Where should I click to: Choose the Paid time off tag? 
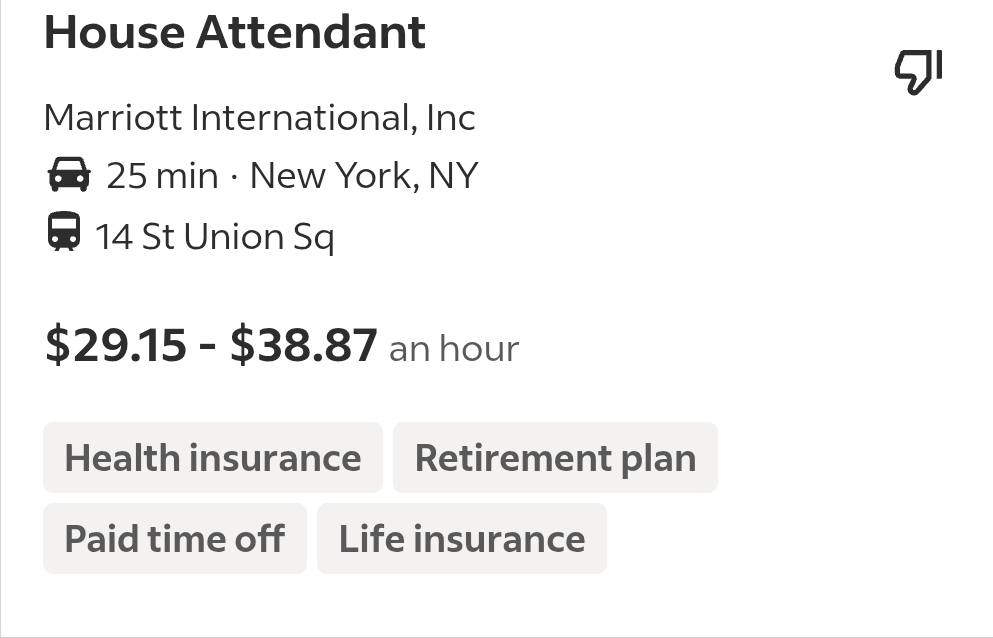tap(175, 539)
